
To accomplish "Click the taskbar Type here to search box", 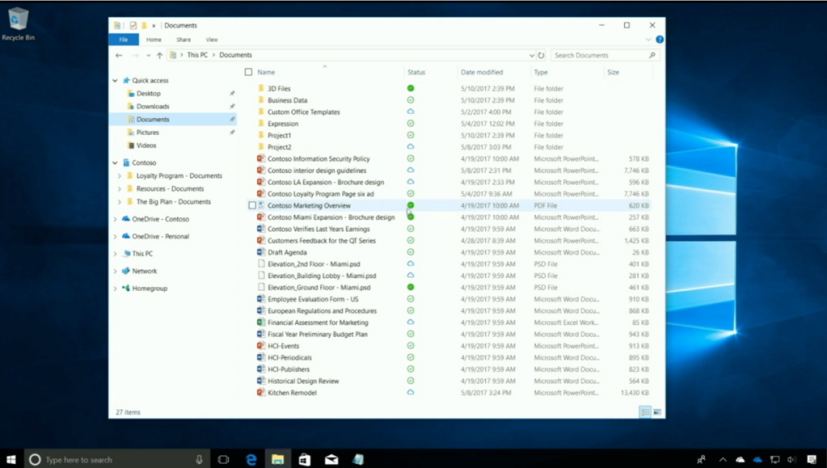I will tap(116, 460).
